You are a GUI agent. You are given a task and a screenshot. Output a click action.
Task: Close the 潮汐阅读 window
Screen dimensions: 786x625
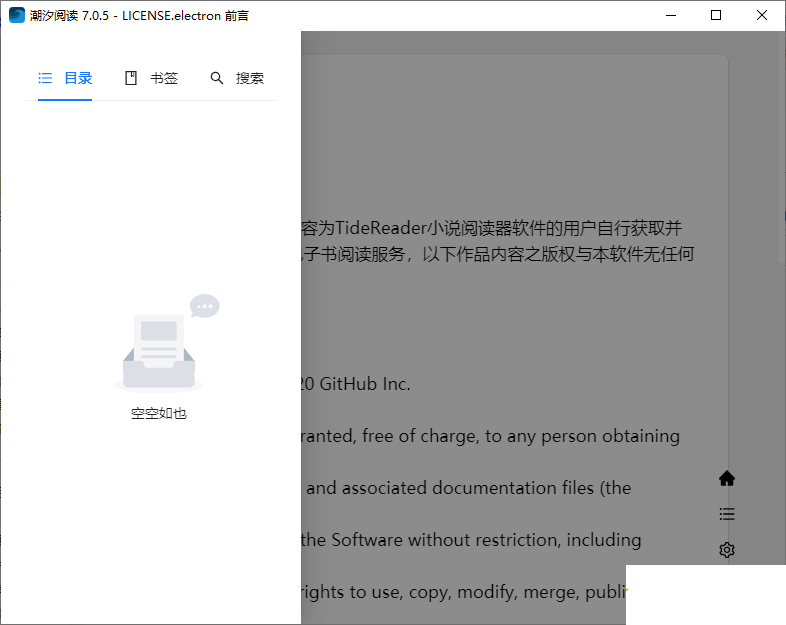click(762, 16)
